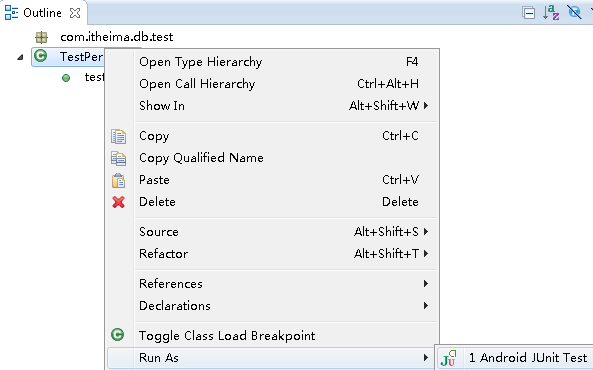Toggle alphabetical sort in Outline
This screenshot has width=593, height=370.
(551, 12)
